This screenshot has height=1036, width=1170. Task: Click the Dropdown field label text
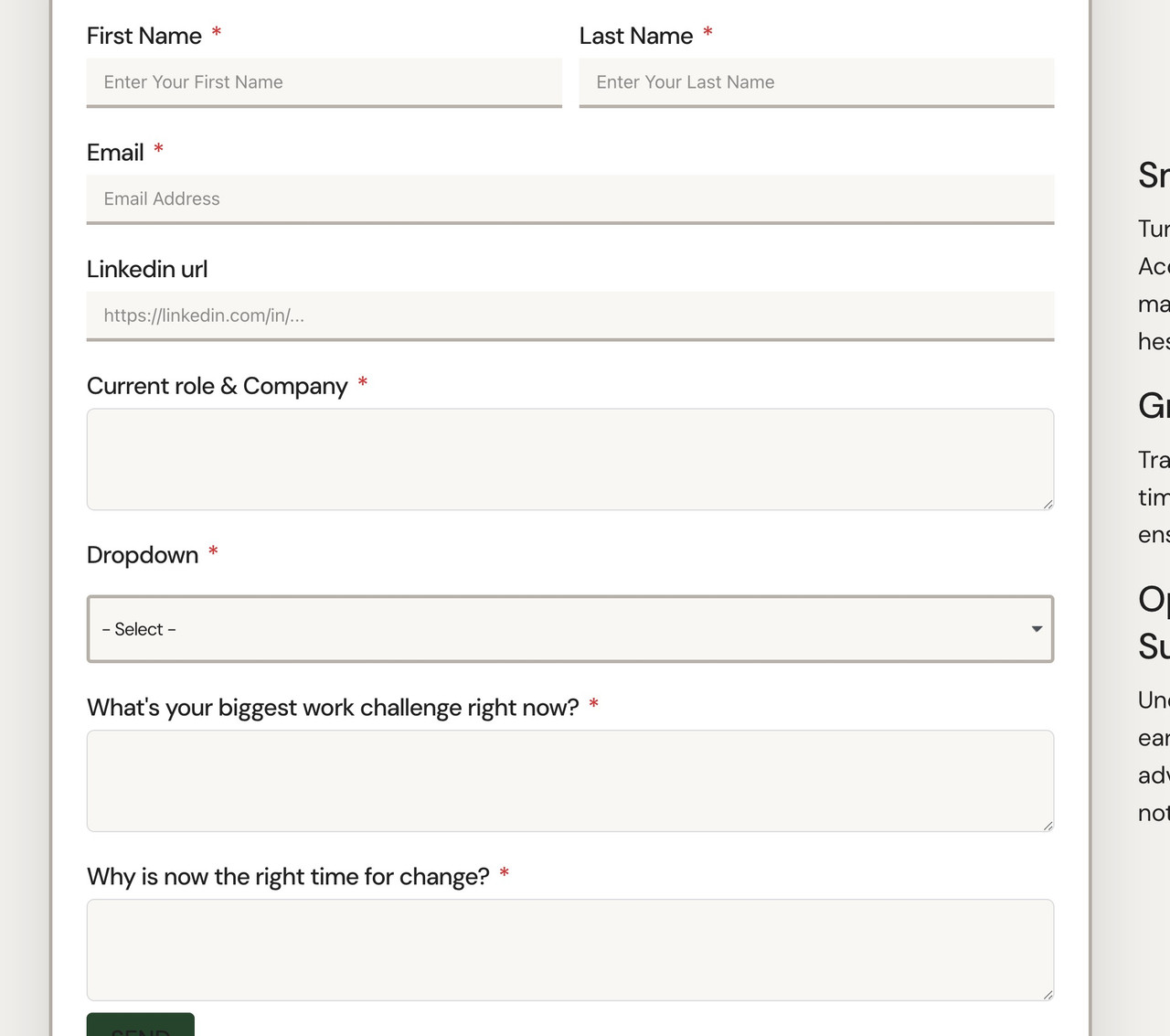click(x=143, y=555)
